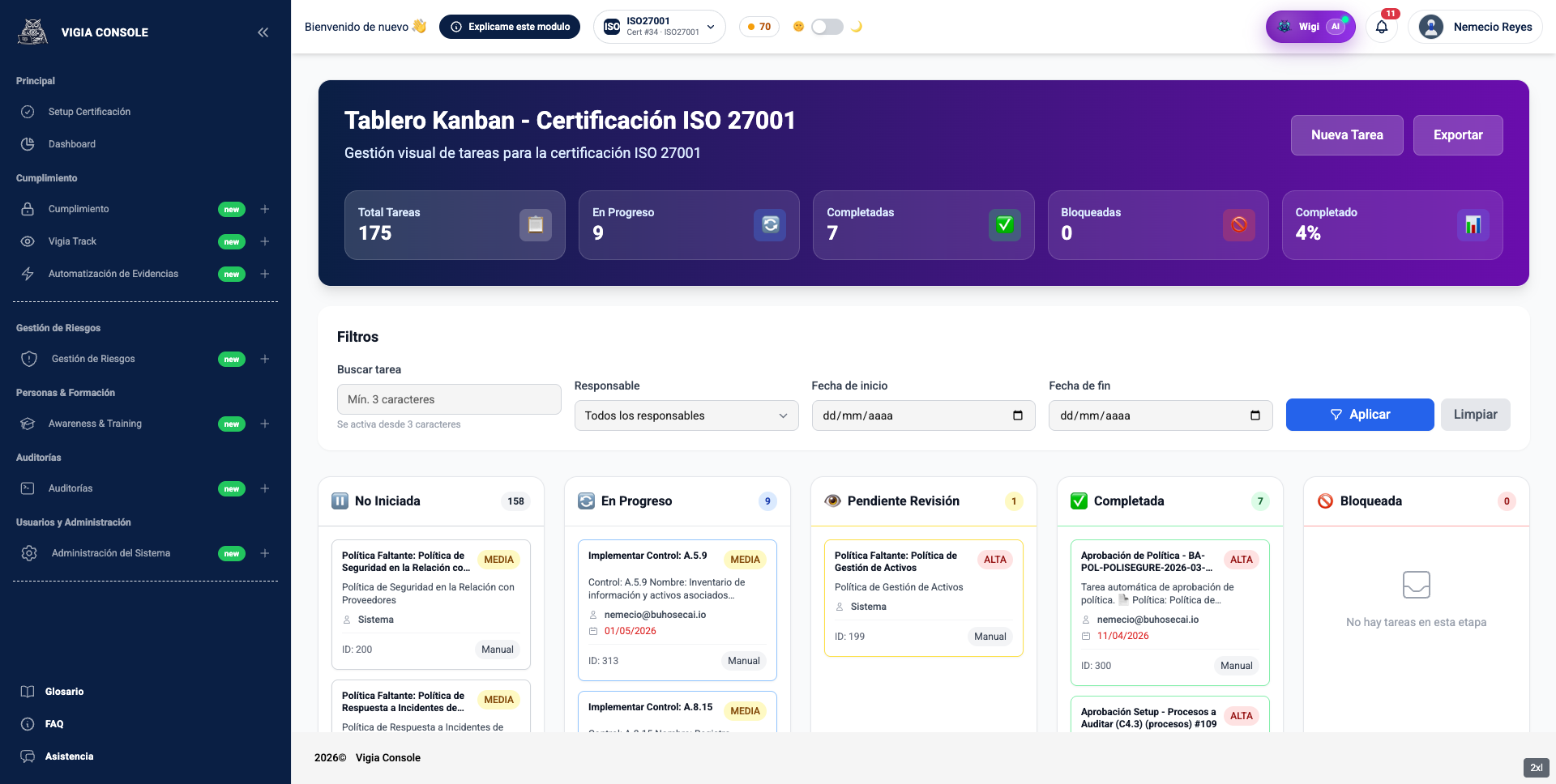Click the Automatización de Evidencias lightning icon
This screenshot has width=1556, height=784.
tap(28, 274)
